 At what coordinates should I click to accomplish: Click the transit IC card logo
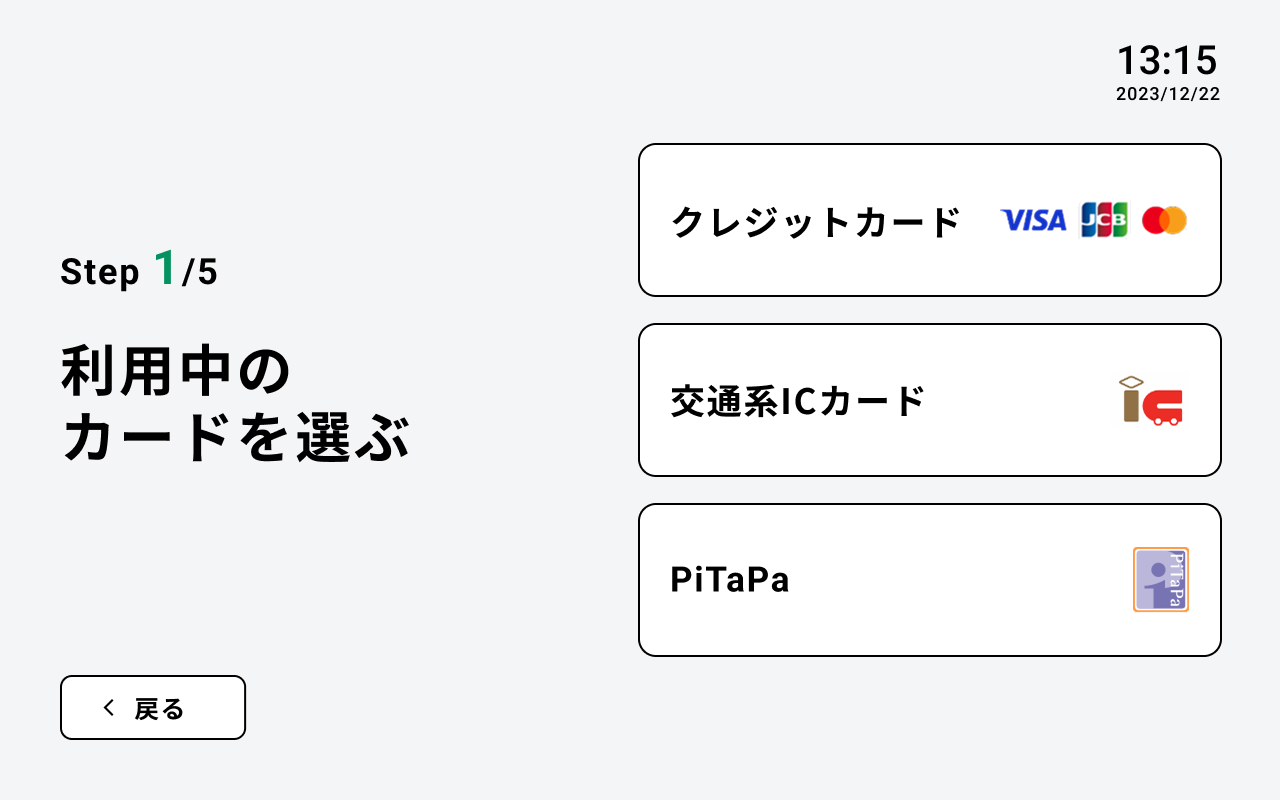click(1151, 400)
